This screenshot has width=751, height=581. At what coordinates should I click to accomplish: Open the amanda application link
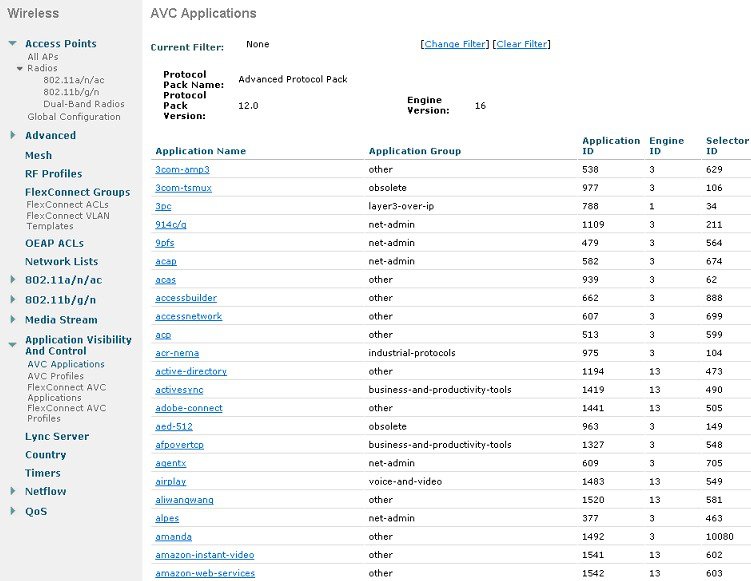coord(174,536)
